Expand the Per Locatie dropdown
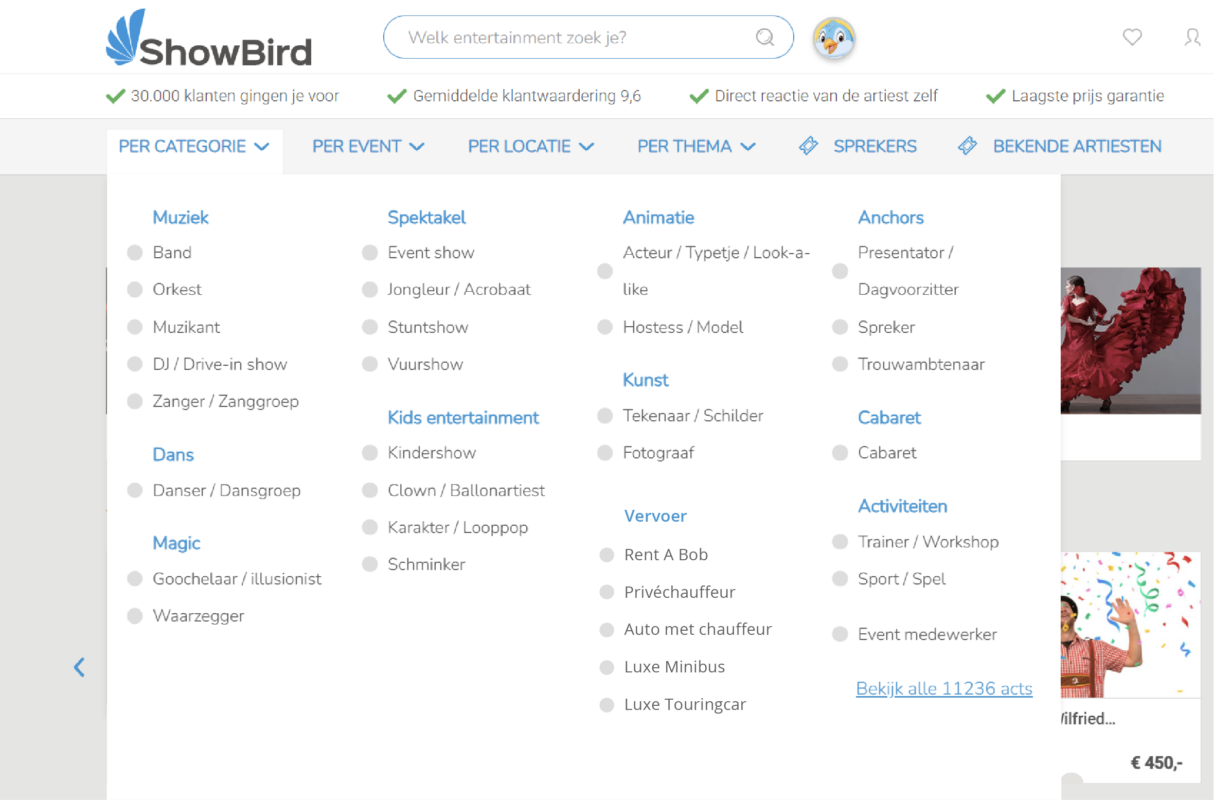Viewport: 1214px width, 800px height. pyautogui.click(x=531, y=146)
